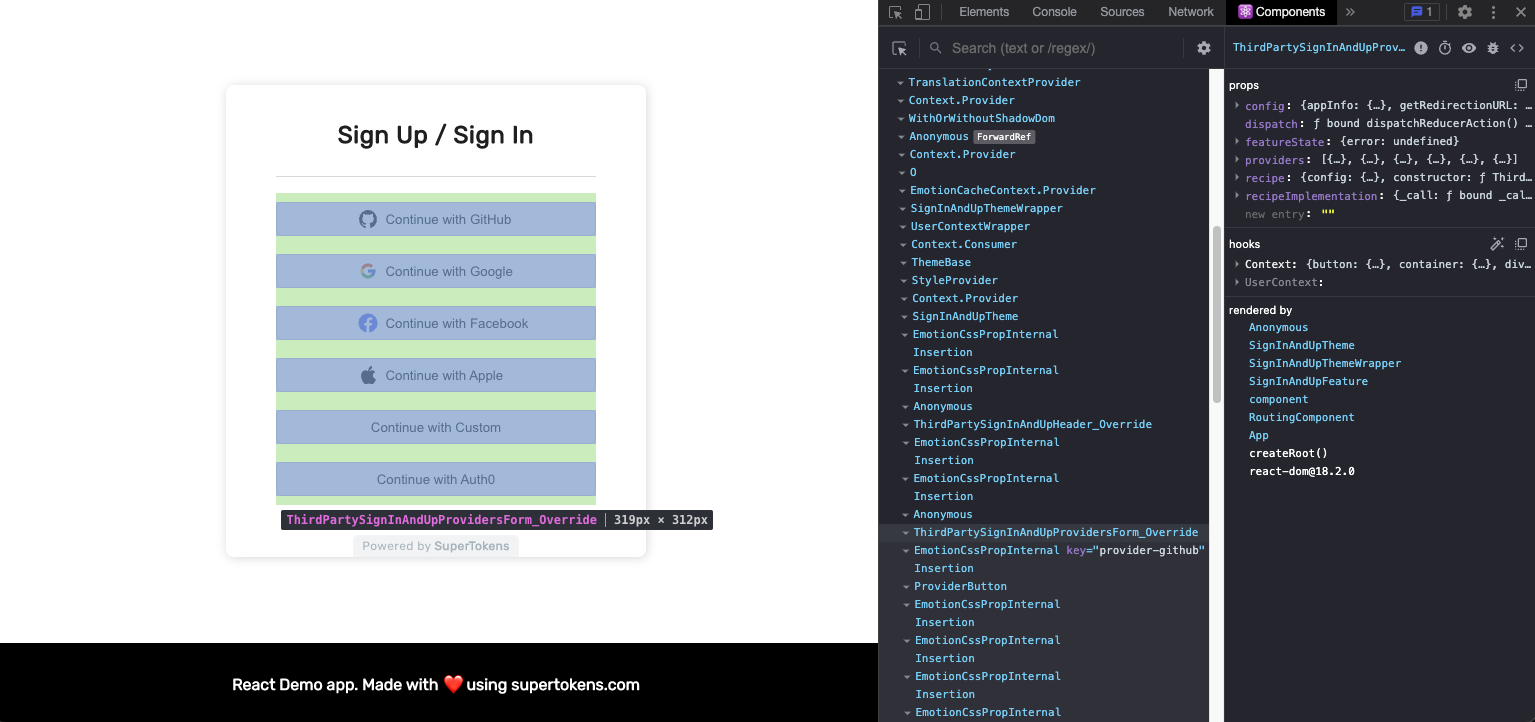Click the inspect element picker icon
This screenshot has height=722, width=1535.
tap(893, 12)
